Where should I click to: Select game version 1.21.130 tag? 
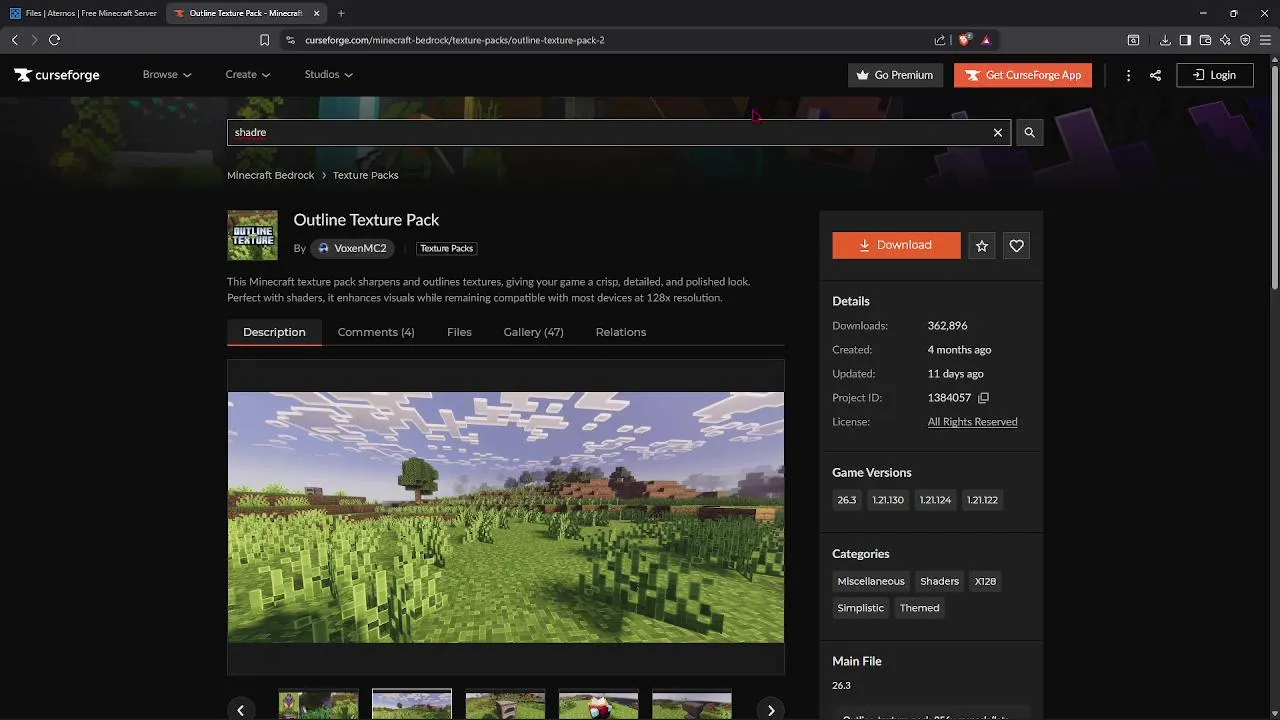pyautogui.click(x=888, y=500)
